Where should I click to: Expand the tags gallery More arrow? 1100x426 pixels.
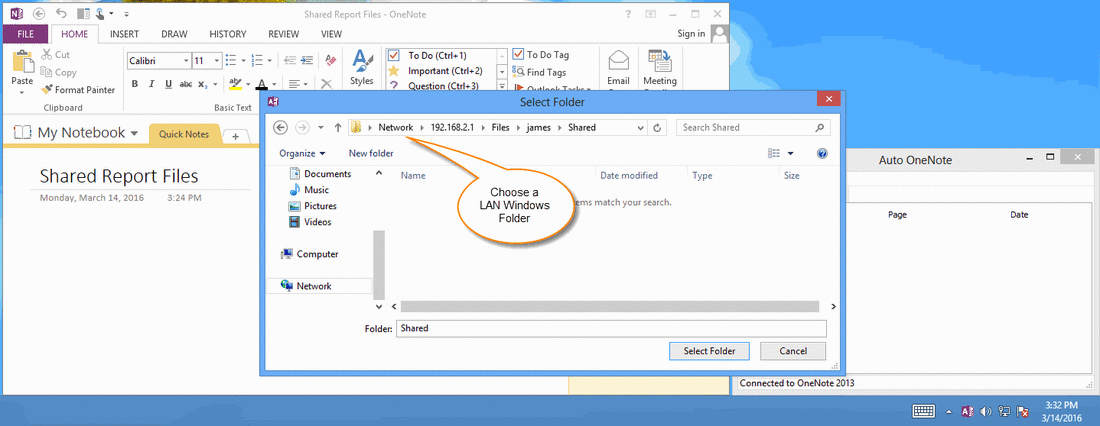[502, 86]
